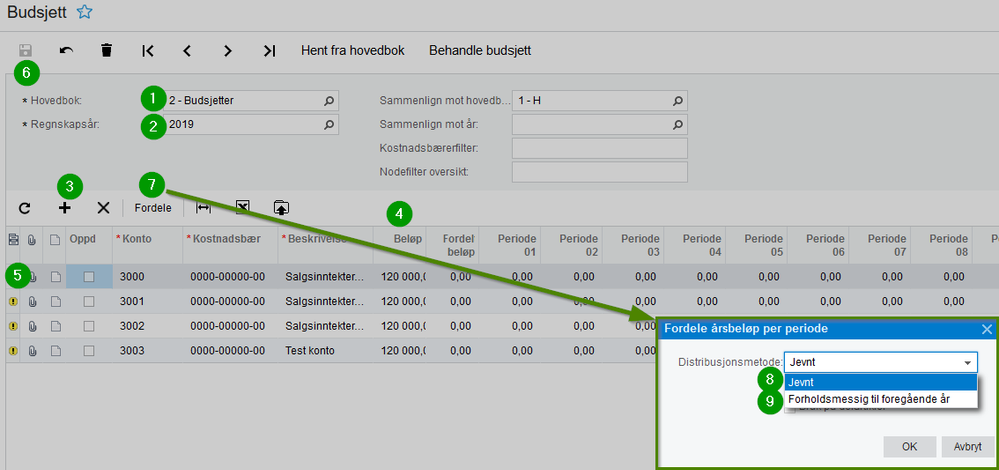The height and width of the screenshot is (470, 999).
Task: Go to previous record arrow
Action: 187,51
